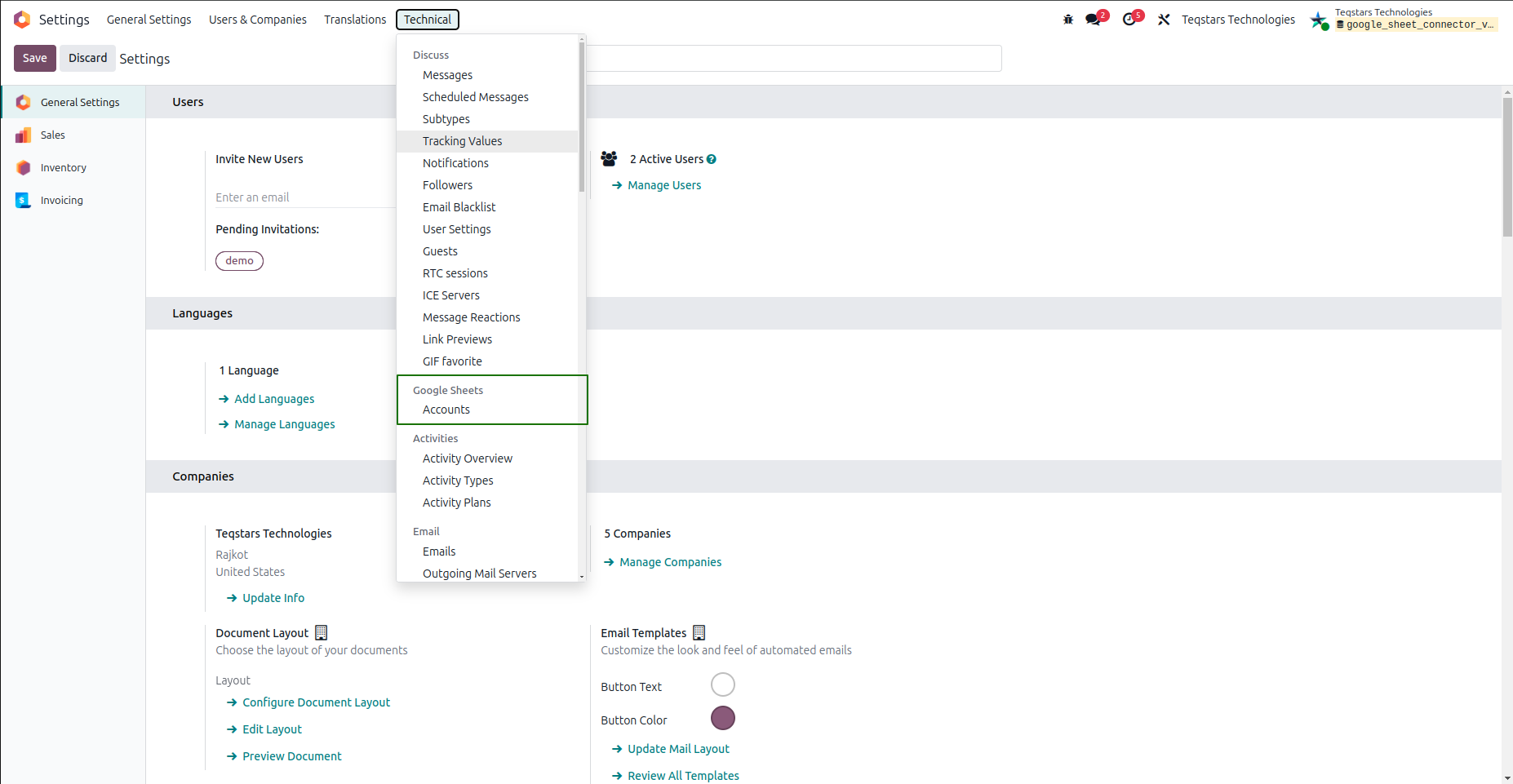Open the General Settings top menu
Image resolution: width=1513 pixels, height=784 pixels.
pos(149,20)
